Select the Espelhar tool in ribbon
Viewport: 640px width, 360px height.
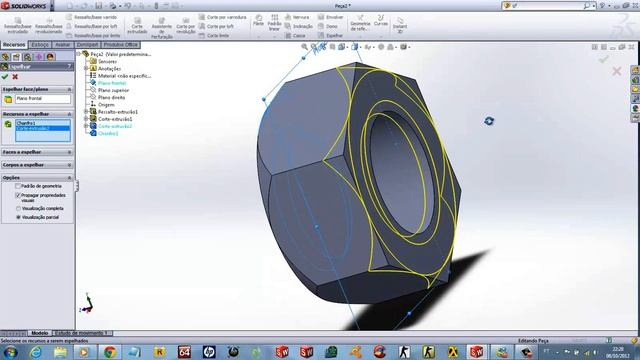click(x=330, y=36)
